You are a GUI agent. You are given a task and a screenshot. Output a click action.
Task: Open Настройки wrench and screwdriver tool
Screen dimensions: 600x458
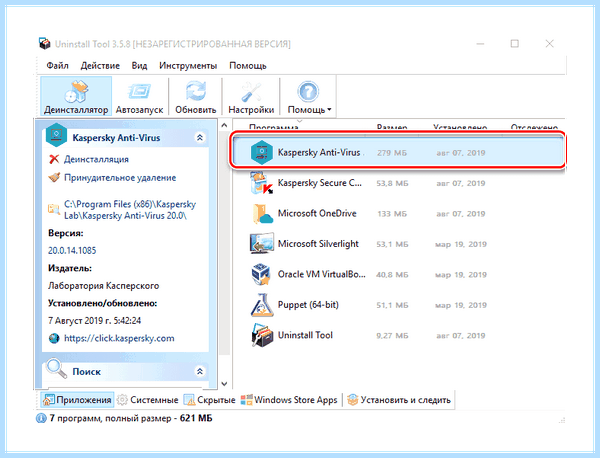point(251,96)
